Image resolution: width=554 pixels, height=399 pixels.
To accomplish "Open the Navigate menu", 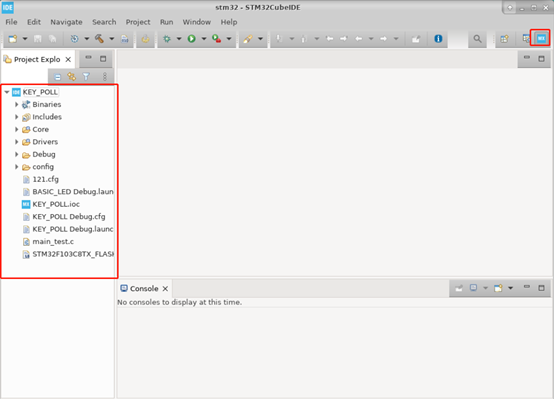I will pyautogui.click(x=66, y=22).
